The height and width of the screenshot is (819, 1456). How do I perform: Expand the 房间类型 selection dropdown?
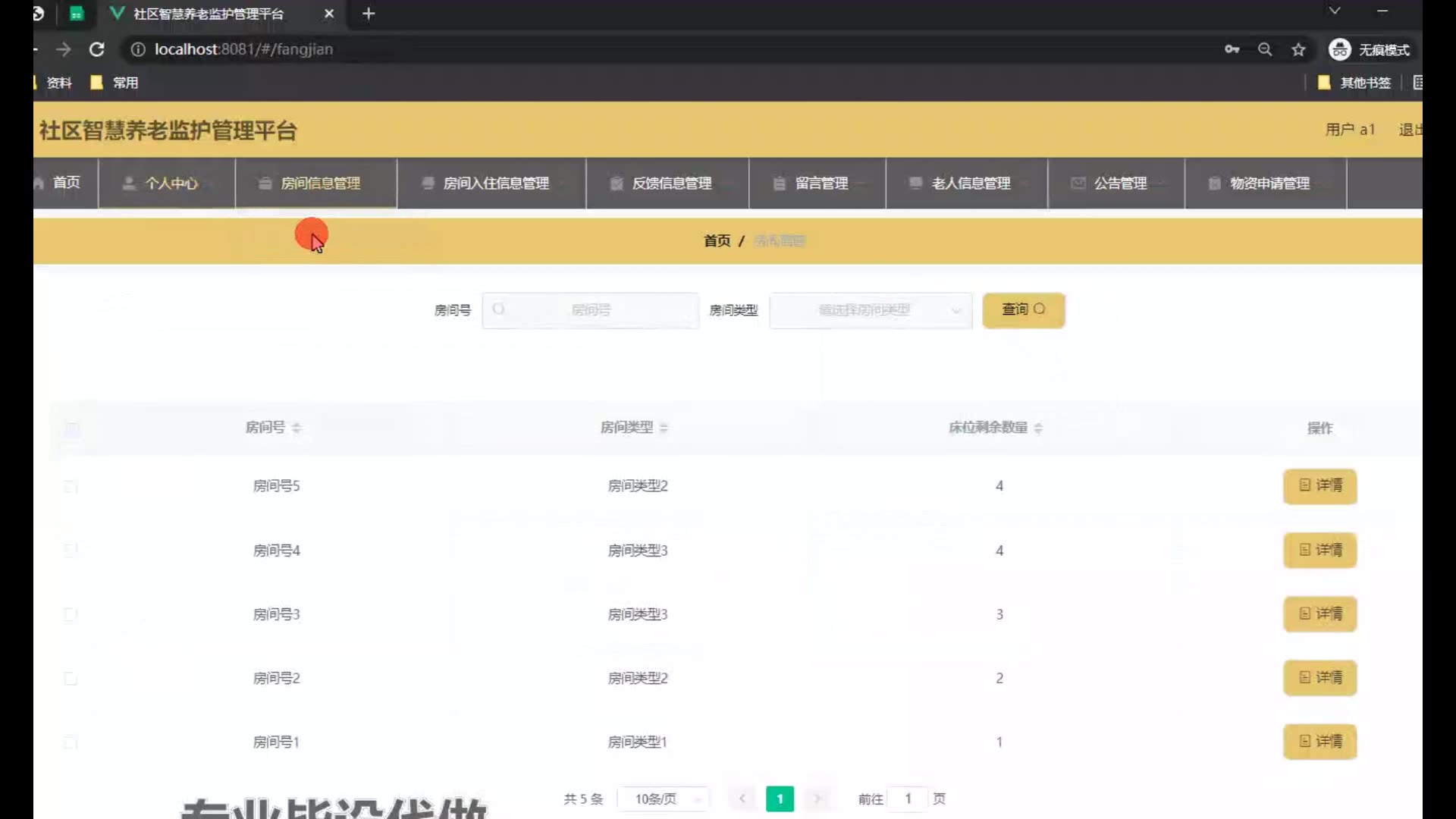coord(871,310)
